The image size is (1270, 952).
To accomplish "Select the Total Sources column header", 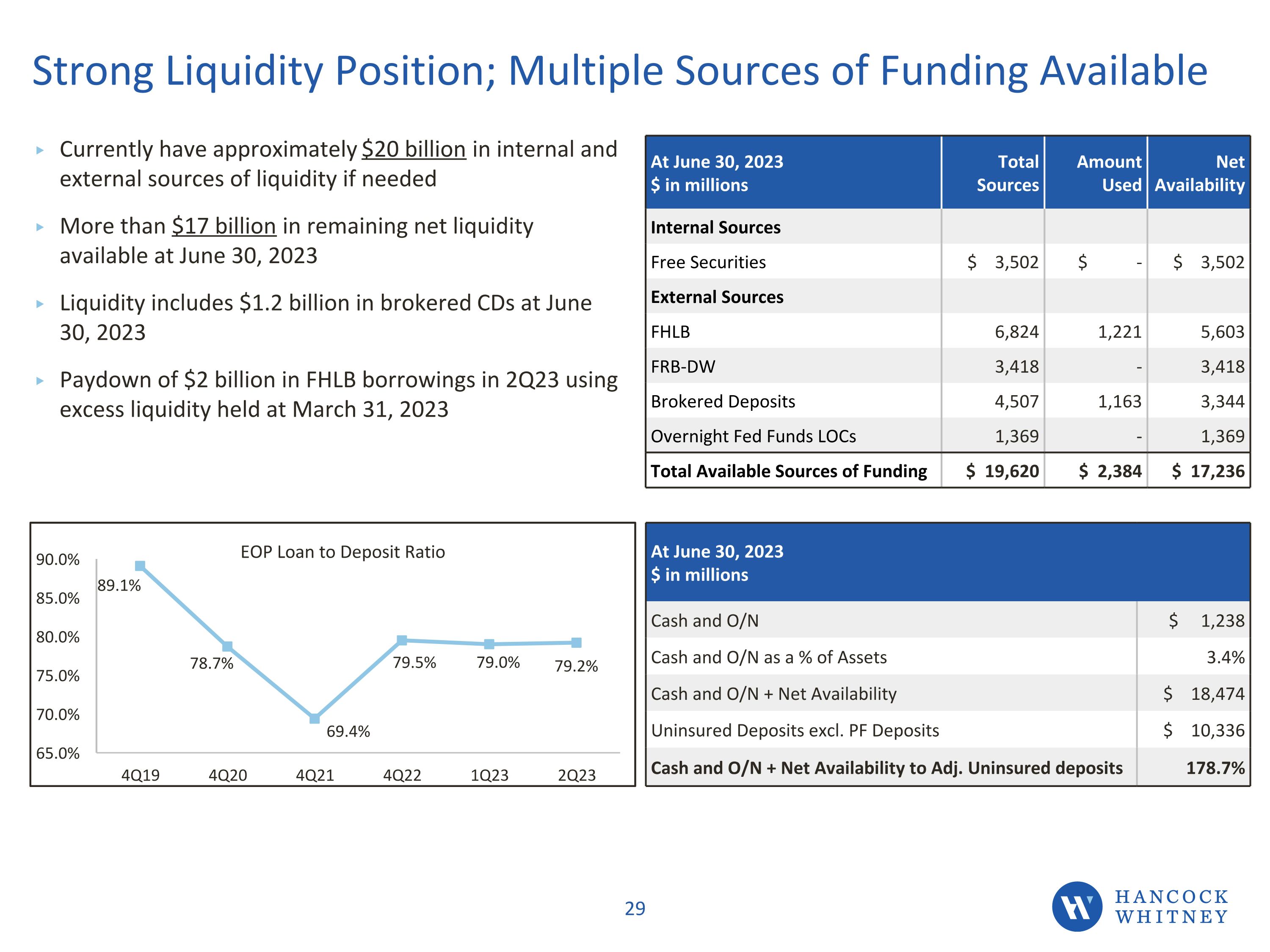I will coord(1007,173).
